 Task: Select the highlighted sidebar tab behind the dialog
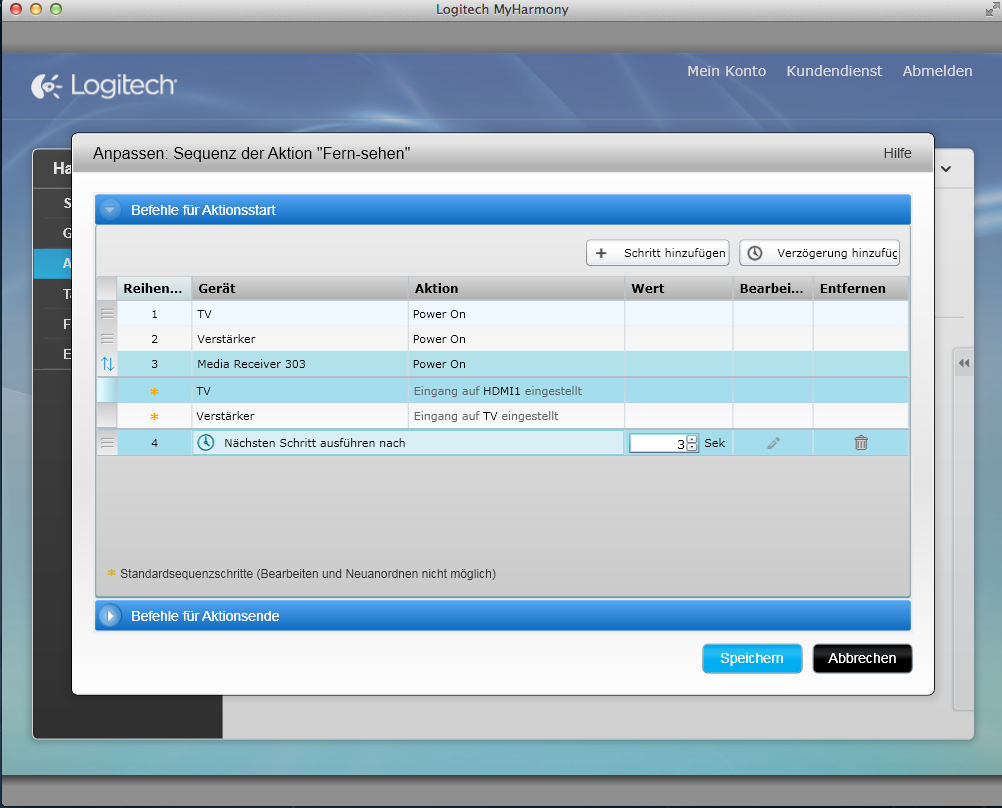tap(53, 263)
